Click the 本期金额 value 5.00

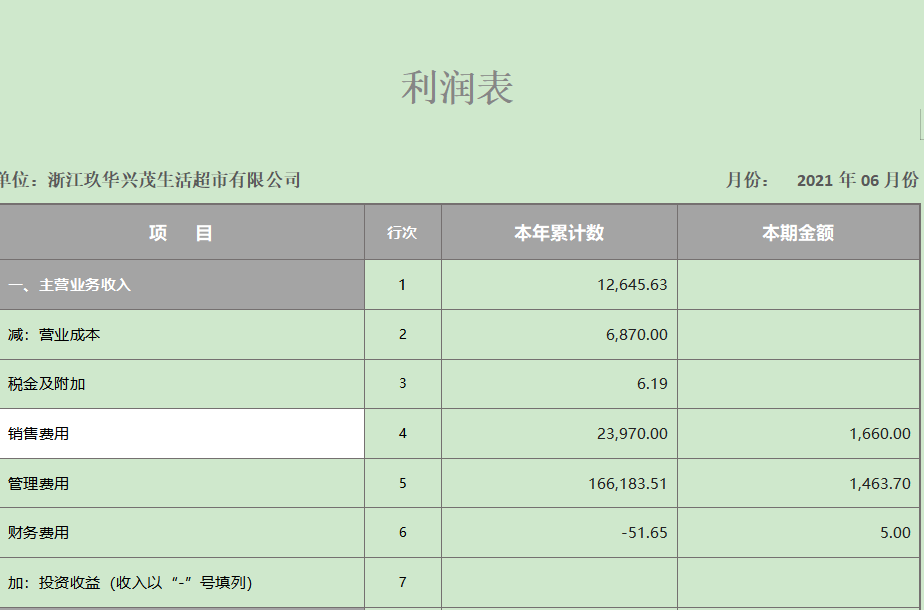click(896, 533)
